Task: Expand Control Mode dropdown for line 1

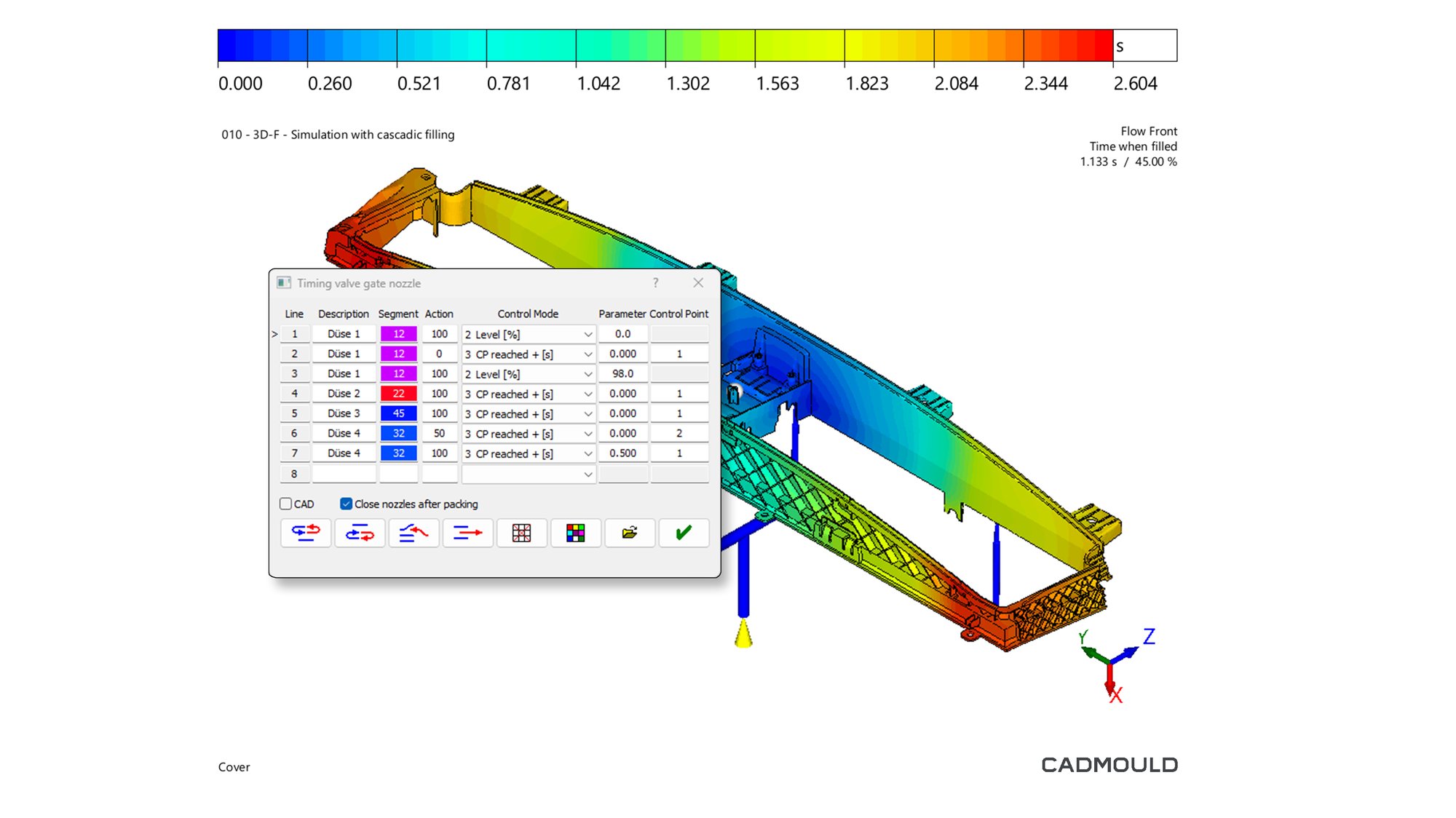Action: pyautogui.click(x=587, y=334)
